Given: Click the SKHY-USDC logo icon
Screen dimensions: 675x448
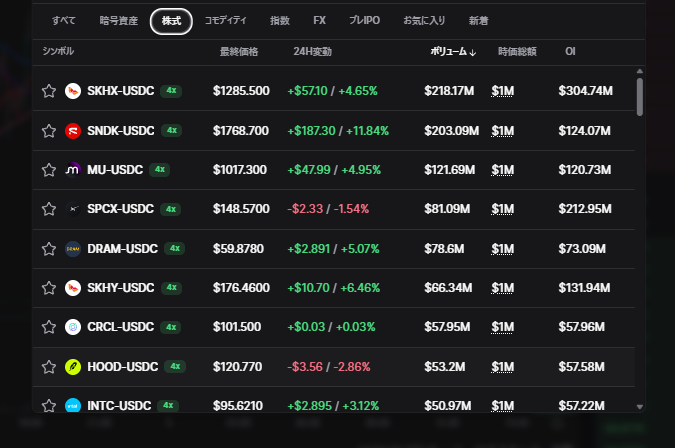Looking at the screenshot, I should click(x=73, y=288).
